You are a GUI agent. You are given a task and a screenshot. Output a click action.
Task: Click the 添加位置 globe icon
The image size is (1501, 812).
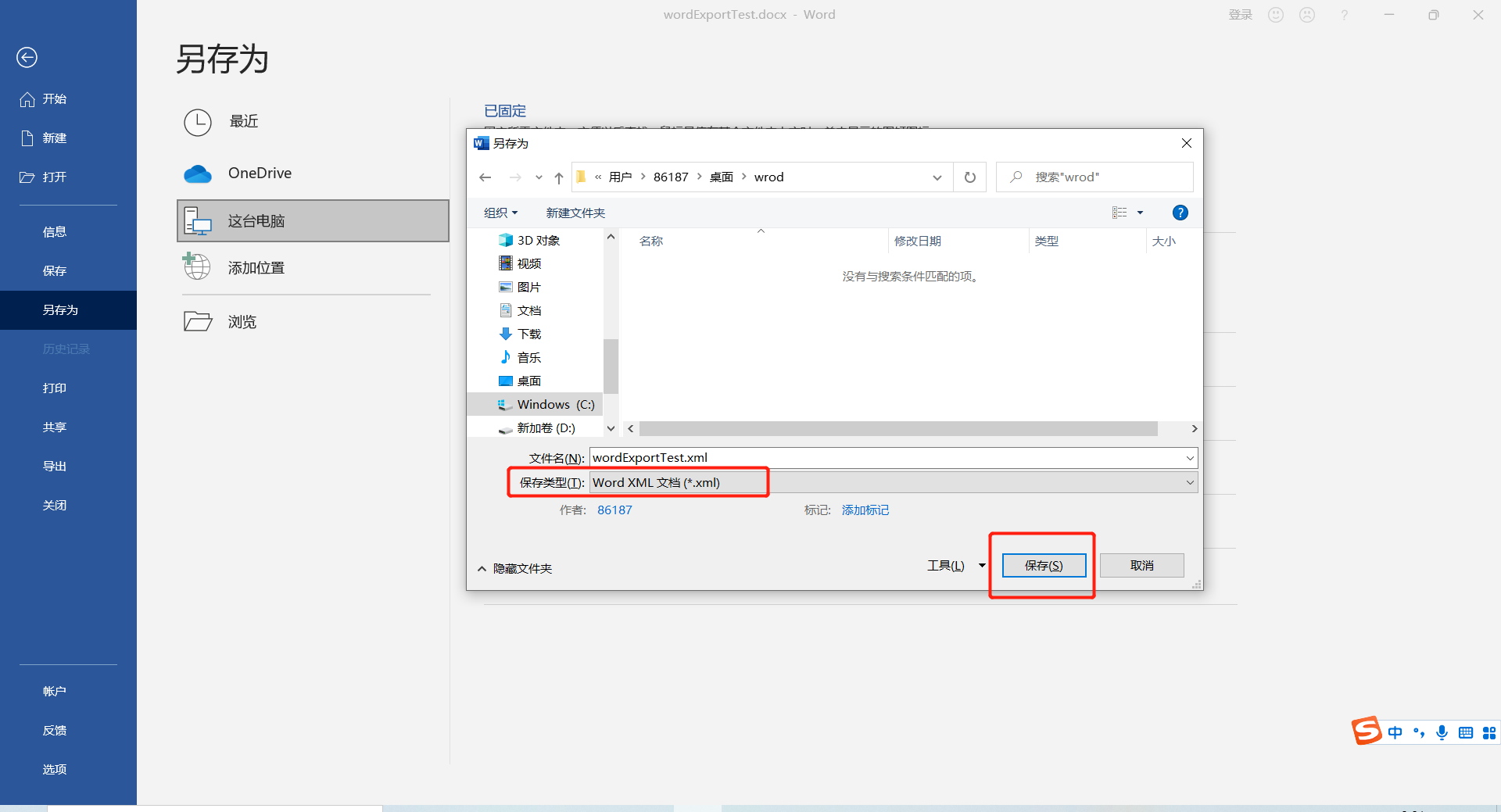[x=196, y=266]
